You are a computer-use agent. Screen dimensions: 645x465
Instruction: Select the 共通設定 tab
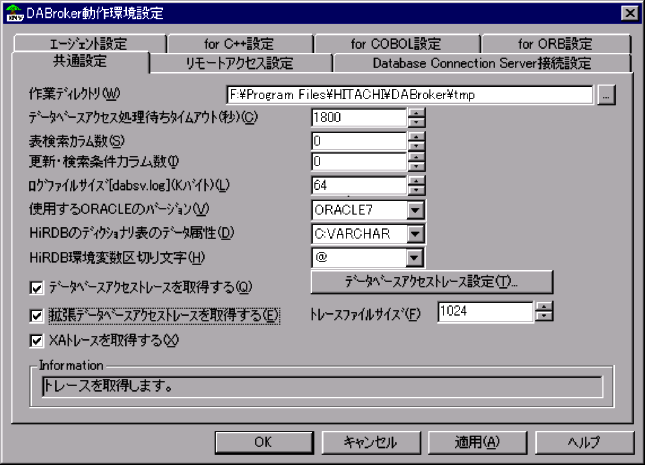(x=80, y=62)
